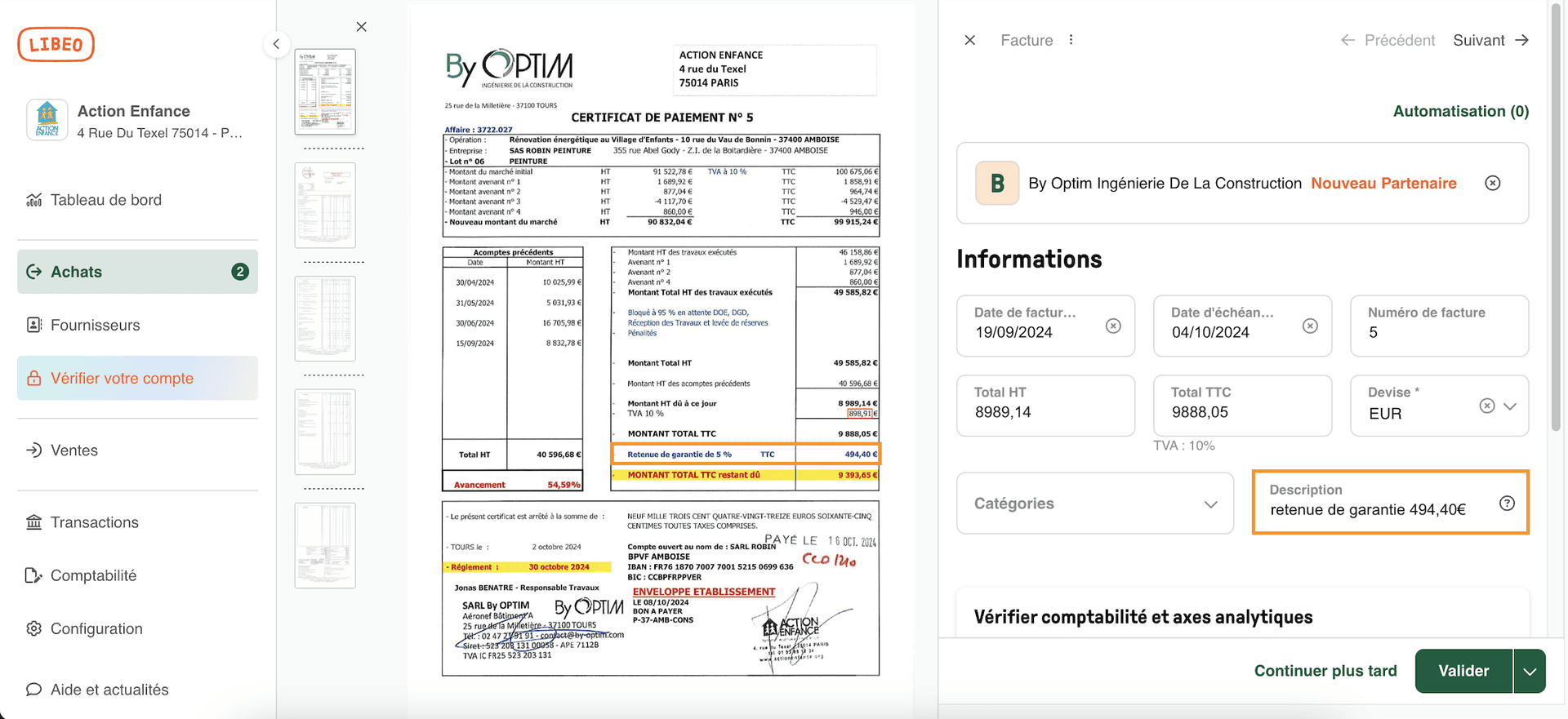Click the Configuration gear icon
1568x719 pixels.
tap(33, 628)
